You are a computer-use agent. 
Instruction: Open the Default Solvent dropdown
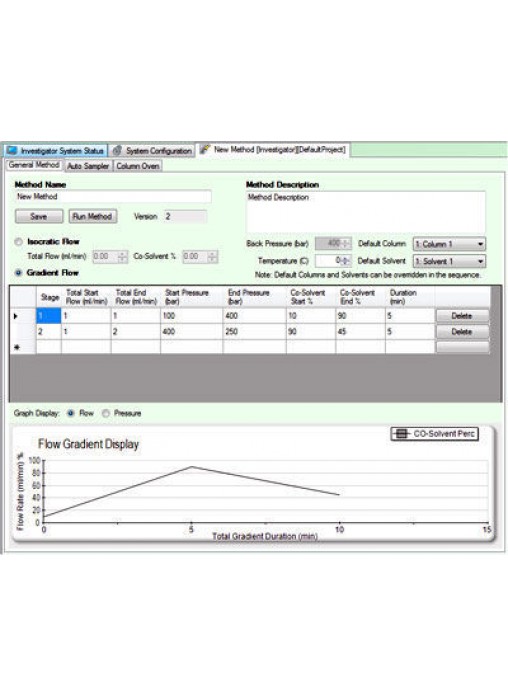[449, 261]
